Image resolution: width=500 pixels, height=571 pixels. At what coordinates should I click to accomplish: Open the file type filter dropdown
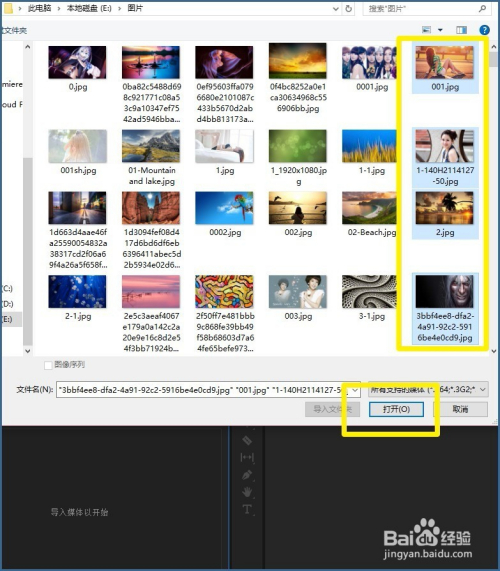[x=428, y=390]
